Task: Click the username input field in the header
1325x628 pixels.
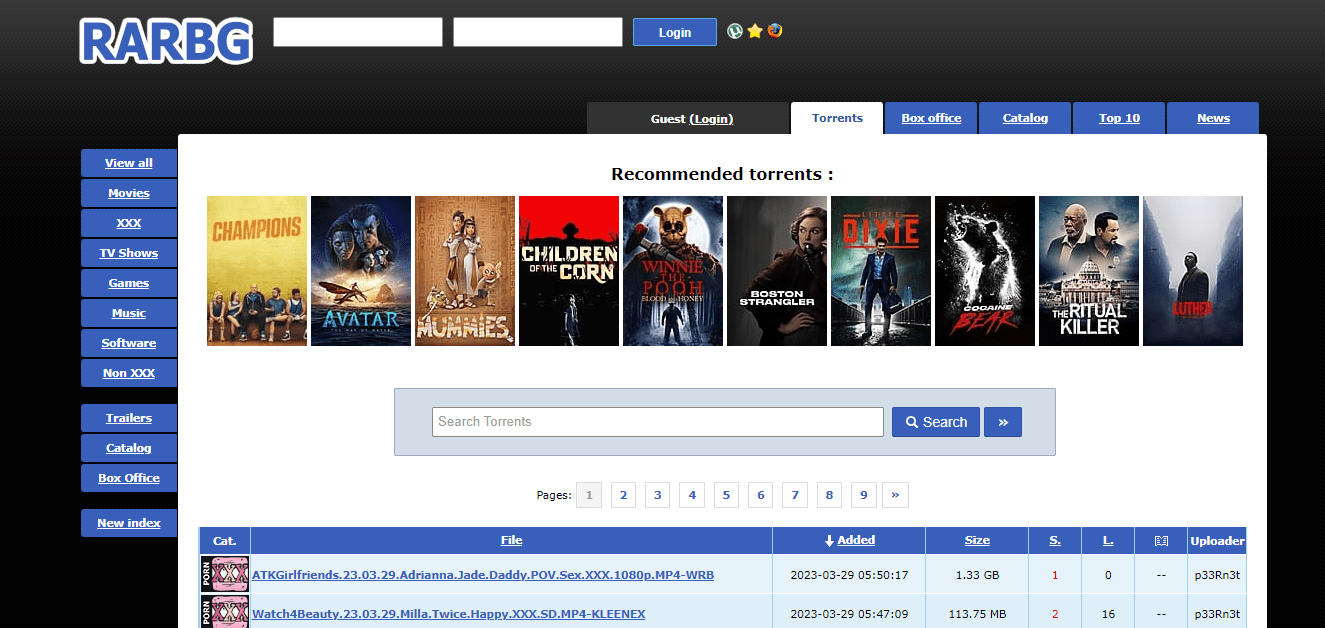Action: pos(358,32)
